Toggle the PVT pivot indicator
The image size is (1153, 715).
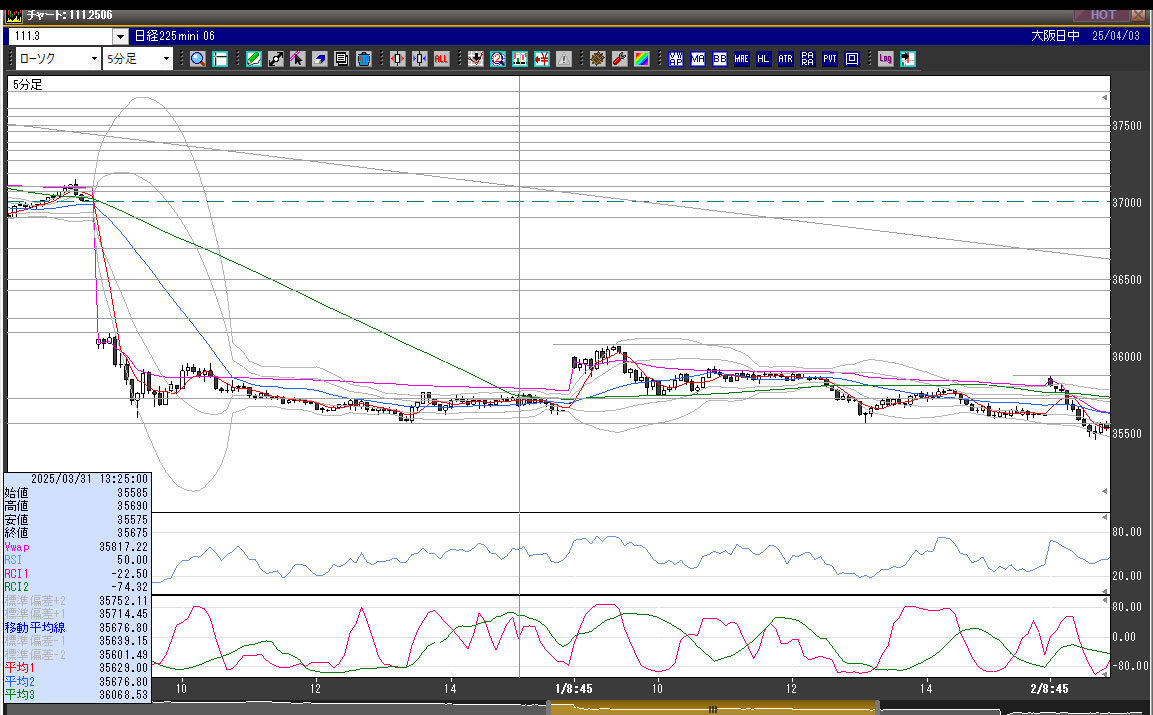pyautogui.click(x=829, y=59)
